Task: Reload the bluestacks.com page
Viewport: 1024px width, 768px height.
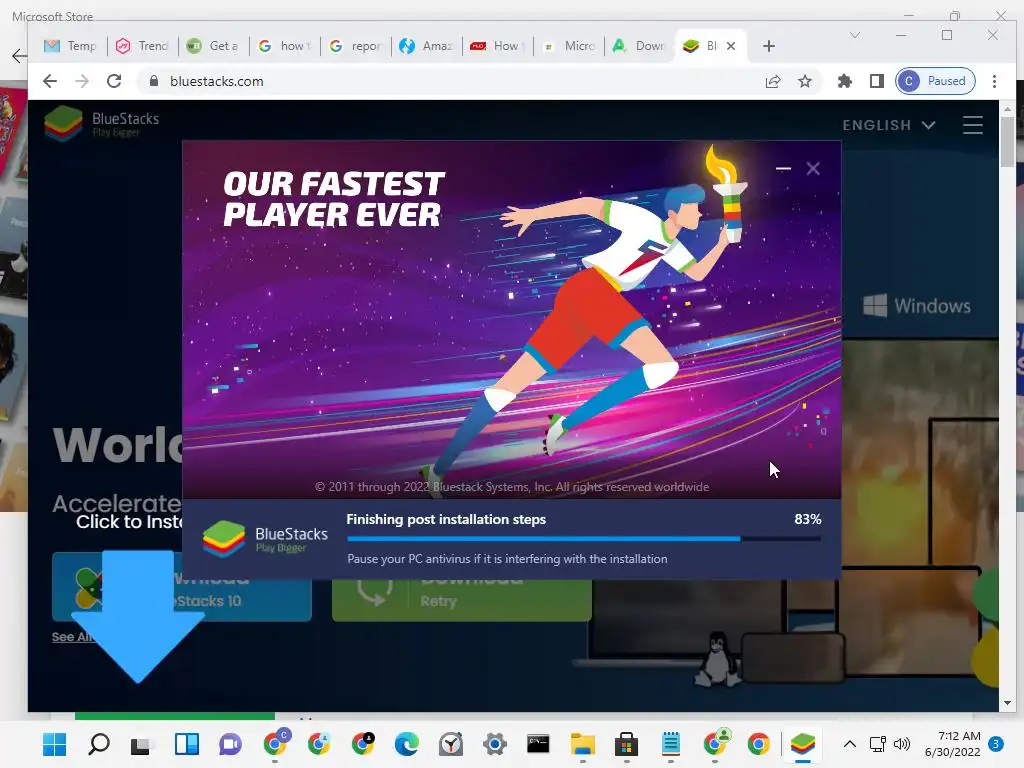Action: pos(114,81)
